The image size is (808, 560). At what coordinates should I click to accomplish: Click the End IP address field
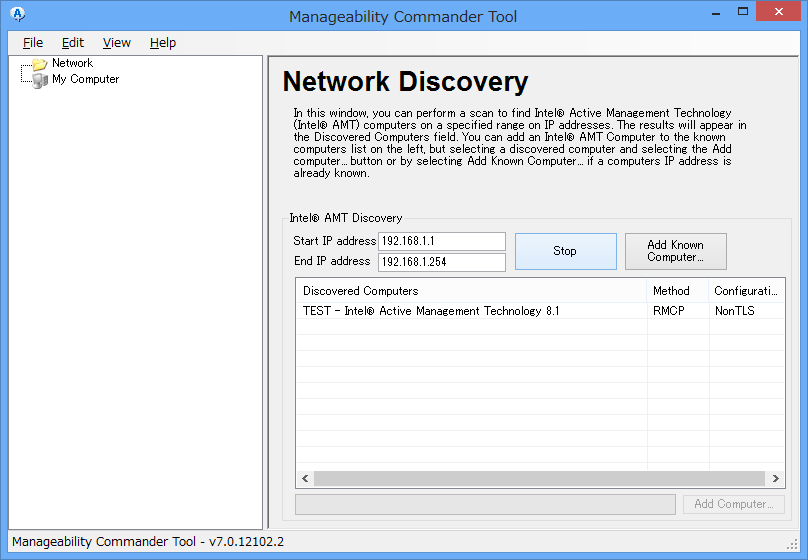pos(442,262)
